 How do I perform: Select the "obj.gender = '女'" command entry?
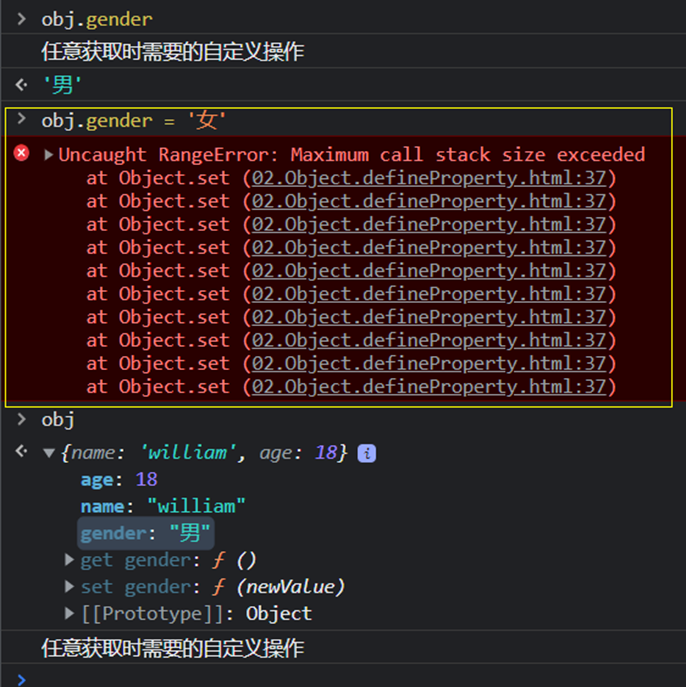point(134,120)
